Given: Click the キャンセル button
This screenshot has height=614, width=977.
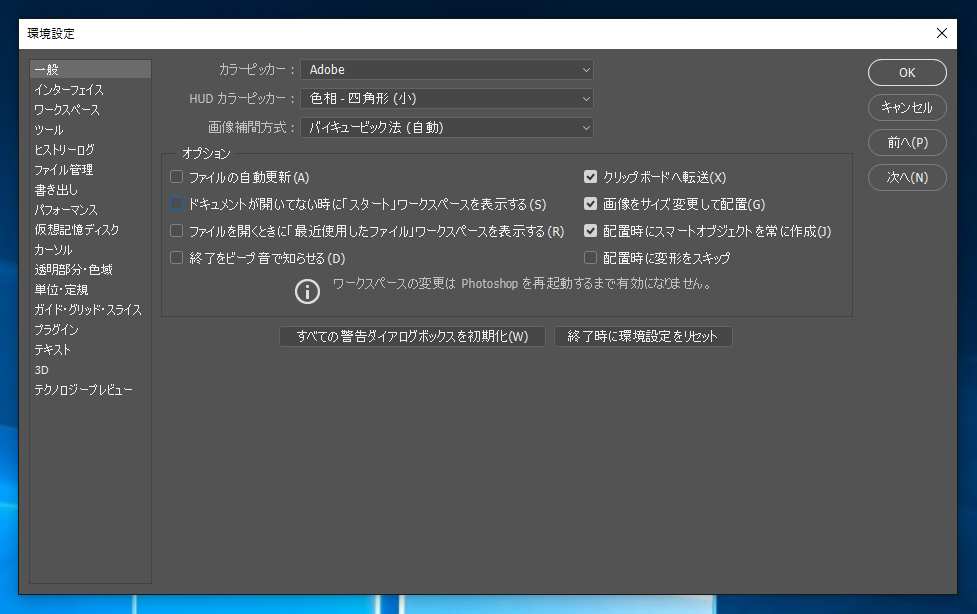Looking at the screenshot, I should click(907, 107).
